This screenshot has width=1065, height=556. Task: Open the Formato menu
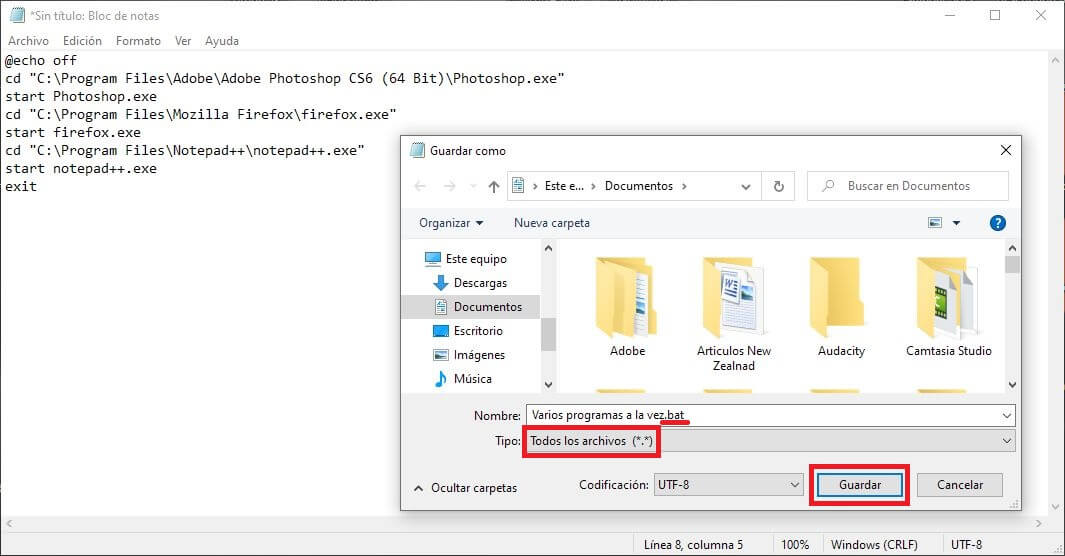tap(138, 41)
